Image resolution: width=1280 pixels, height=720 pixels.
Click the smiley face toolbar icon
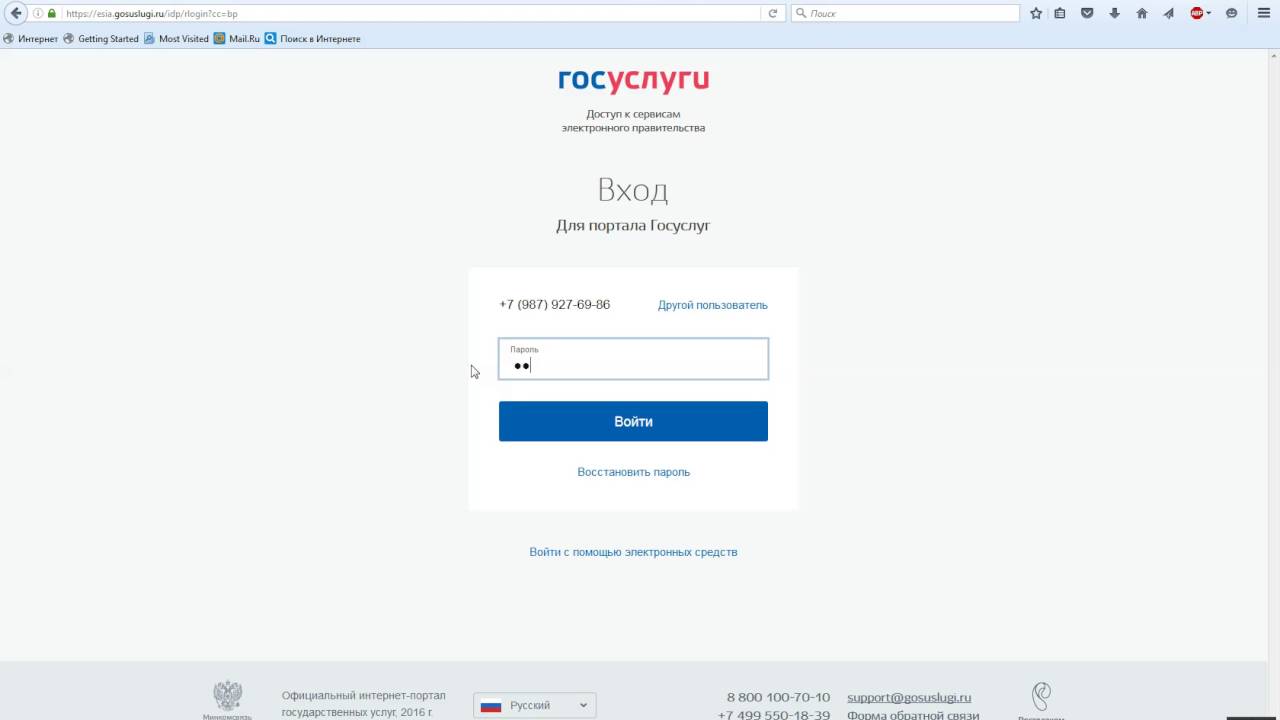coord(1231,14)
